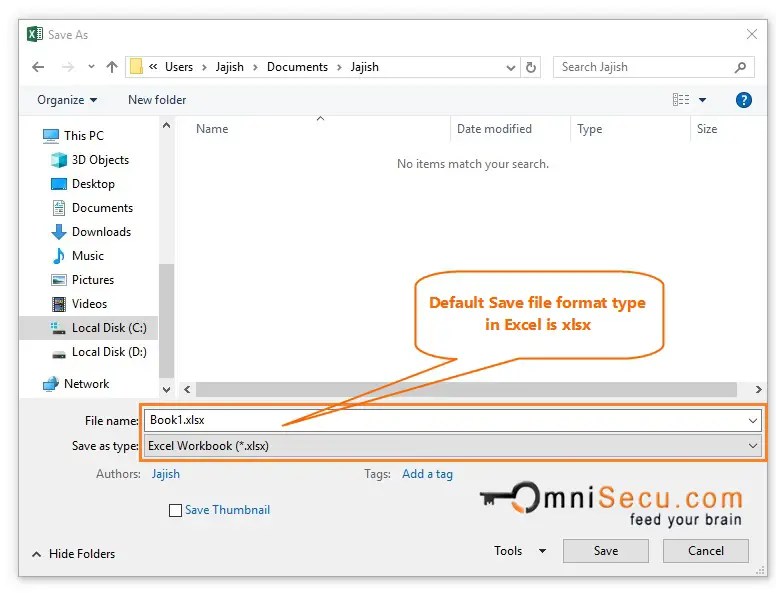Select This PC in navigation pane

(x=73, y=136)
